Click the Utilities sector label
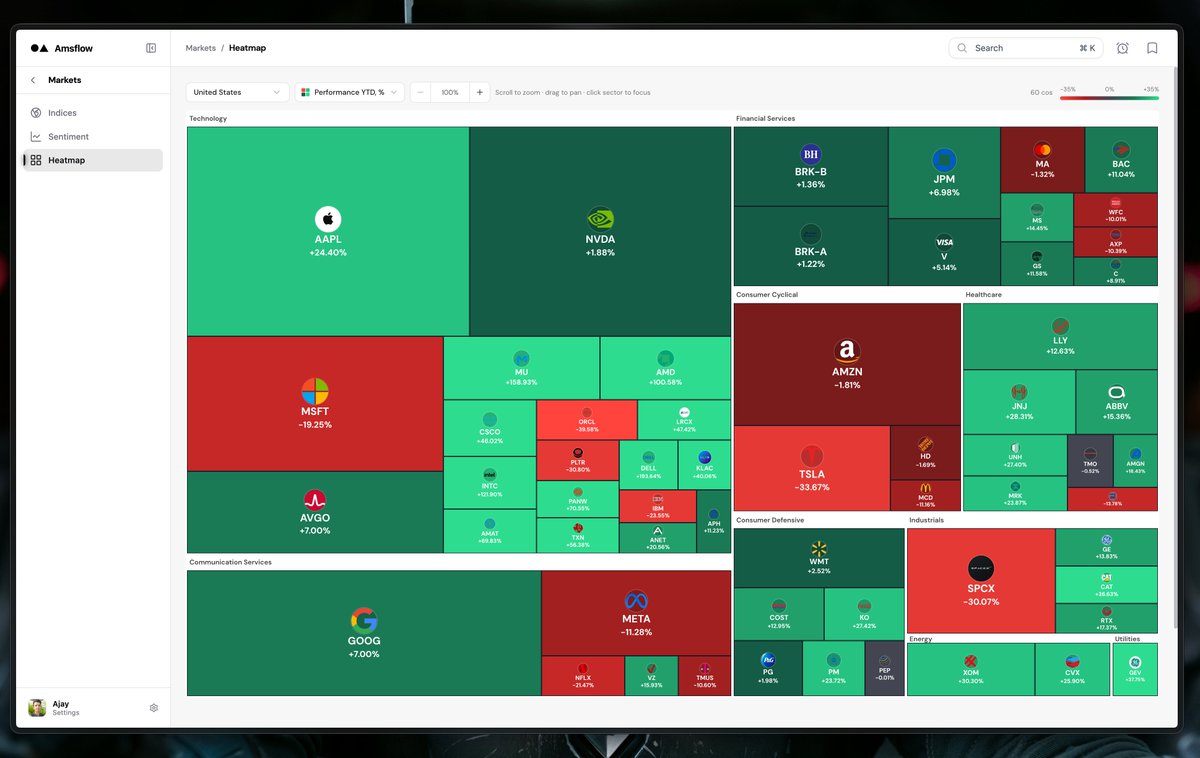 tap(1127, 638)
